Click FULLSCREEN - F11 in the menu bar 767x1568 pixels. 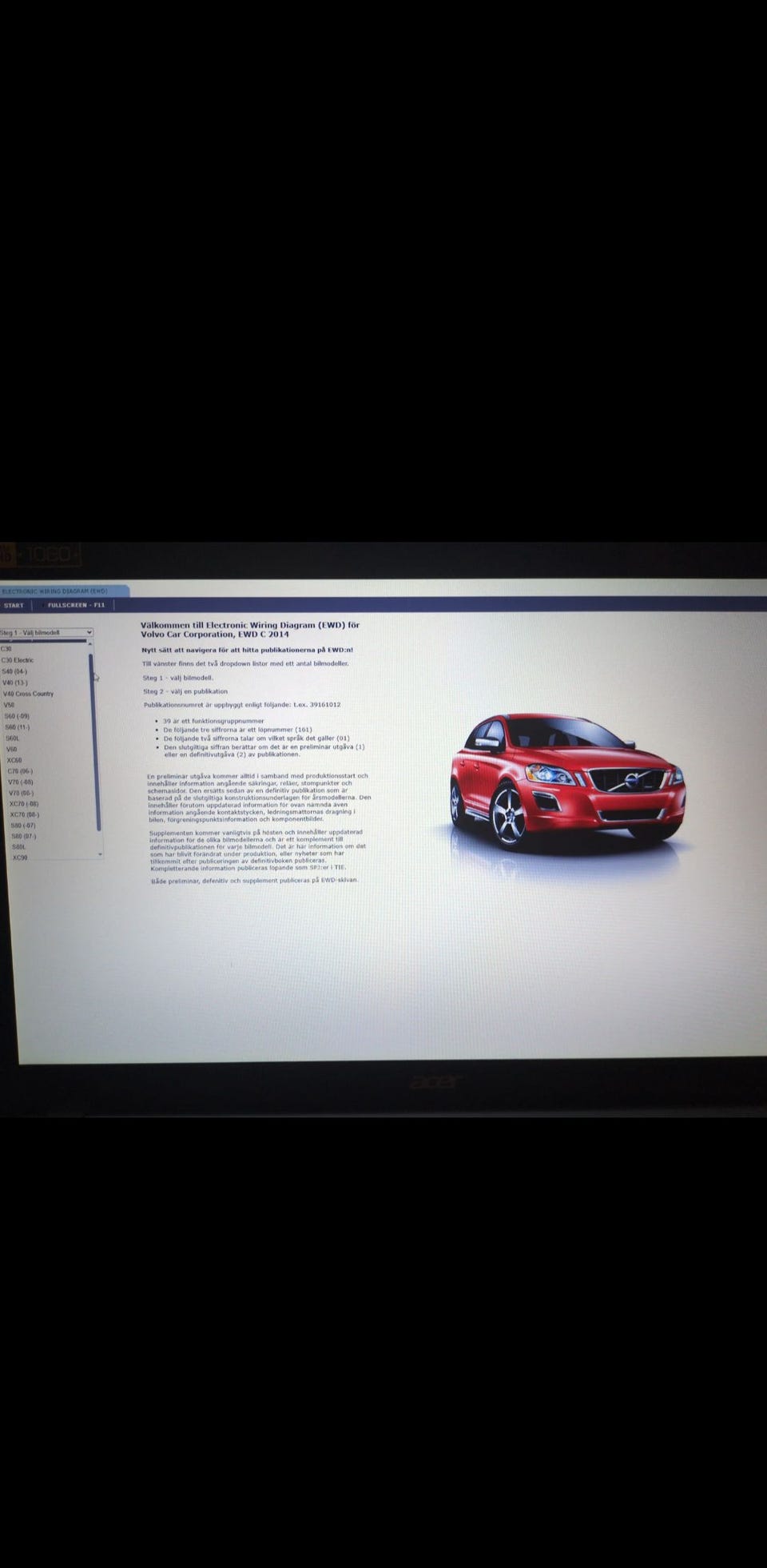(x=76, y=605)
